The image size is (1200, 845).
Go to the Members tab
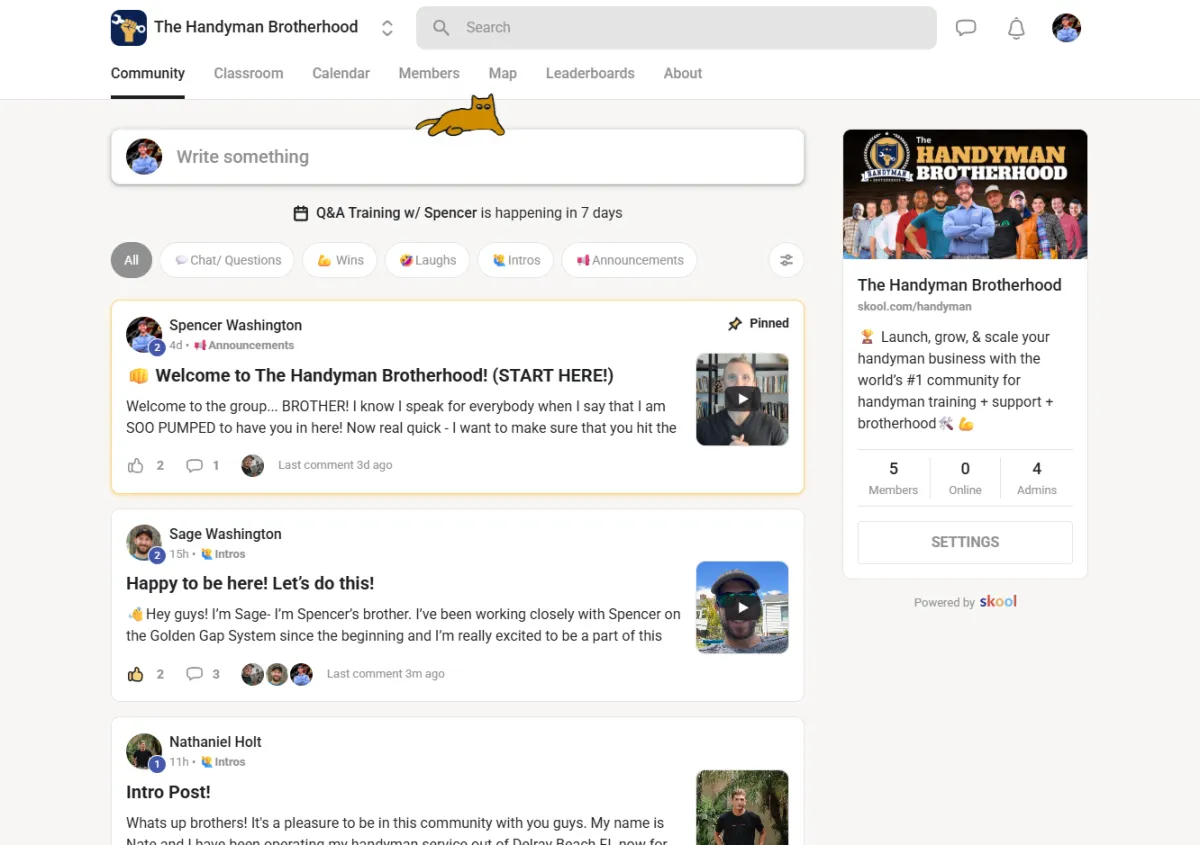[x=429, y=73]
